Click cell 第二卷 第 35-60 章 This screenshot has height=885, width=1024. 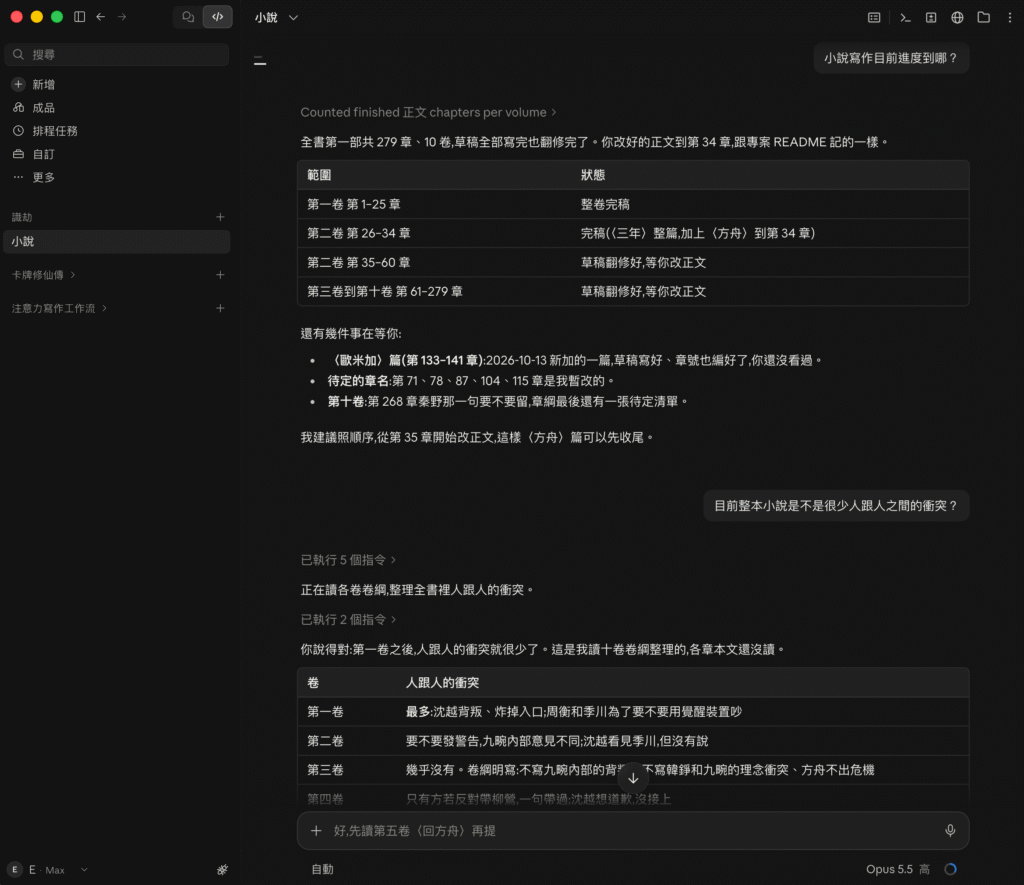pyautogui.click(x=359, y=263)
